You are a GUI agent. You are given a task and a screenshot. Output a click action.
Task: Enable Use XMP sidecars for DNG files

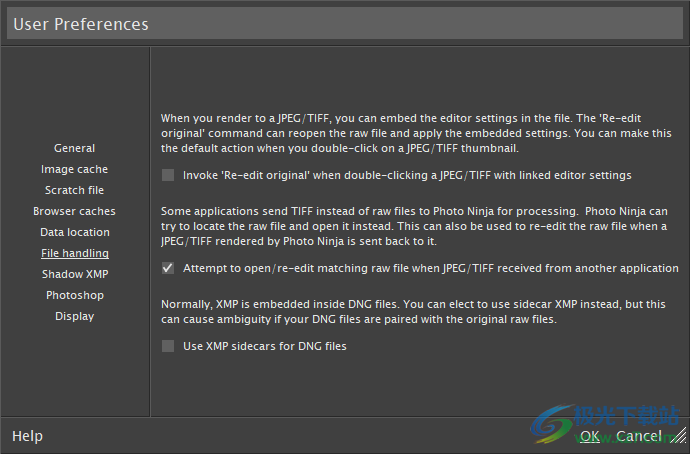[x=168, y=346]
